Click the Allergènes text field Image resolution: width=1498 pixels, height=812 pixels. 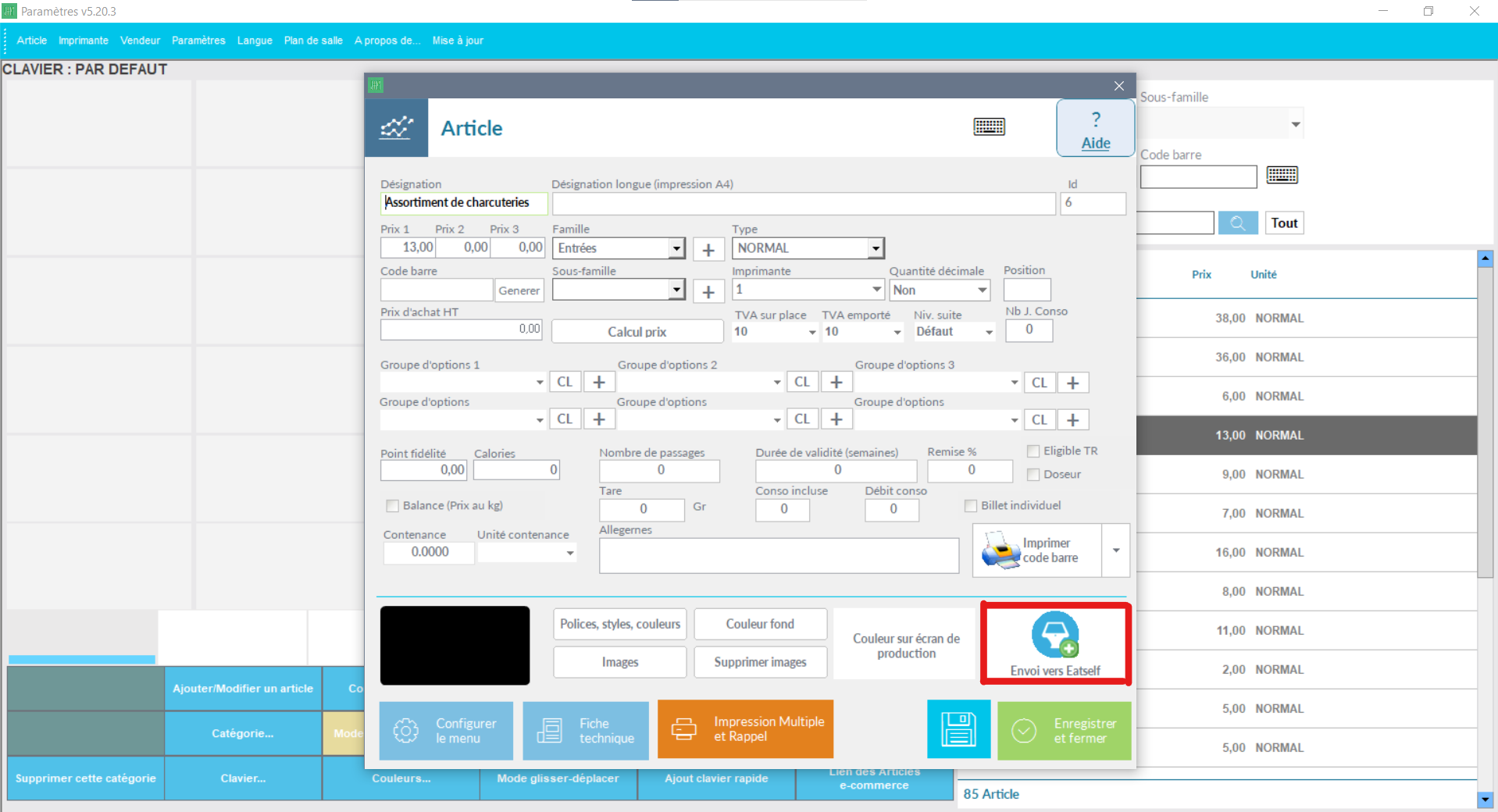coord(779,556)
